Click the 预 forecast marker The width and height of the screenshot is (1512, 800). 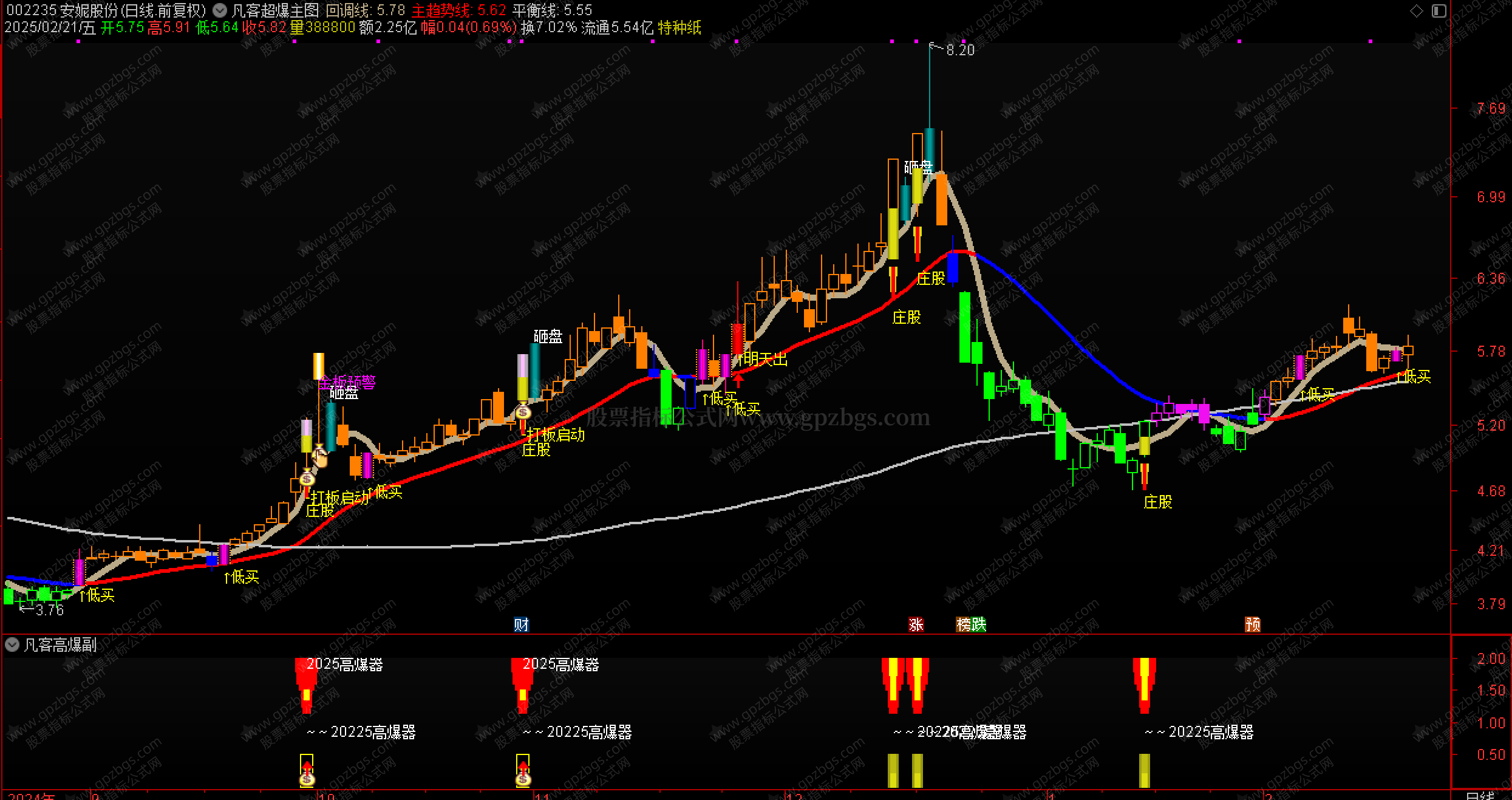[x=1253, y=624]
